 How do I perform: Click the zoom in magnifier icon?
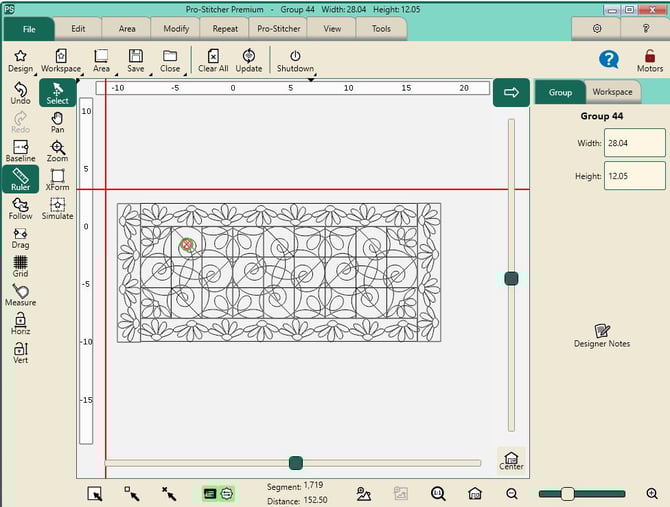tap(652, 494)
